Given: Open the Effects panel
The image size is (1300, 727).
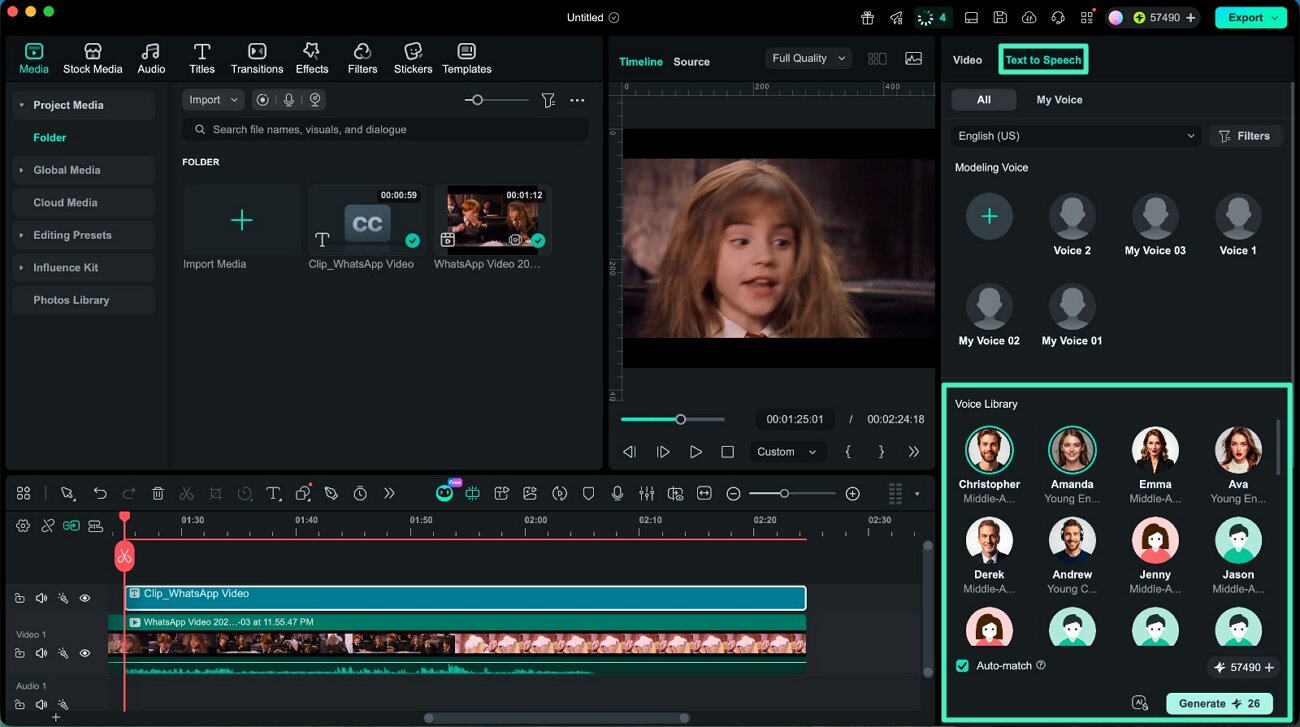Looking at the screenshot, I should click(312, 58).
